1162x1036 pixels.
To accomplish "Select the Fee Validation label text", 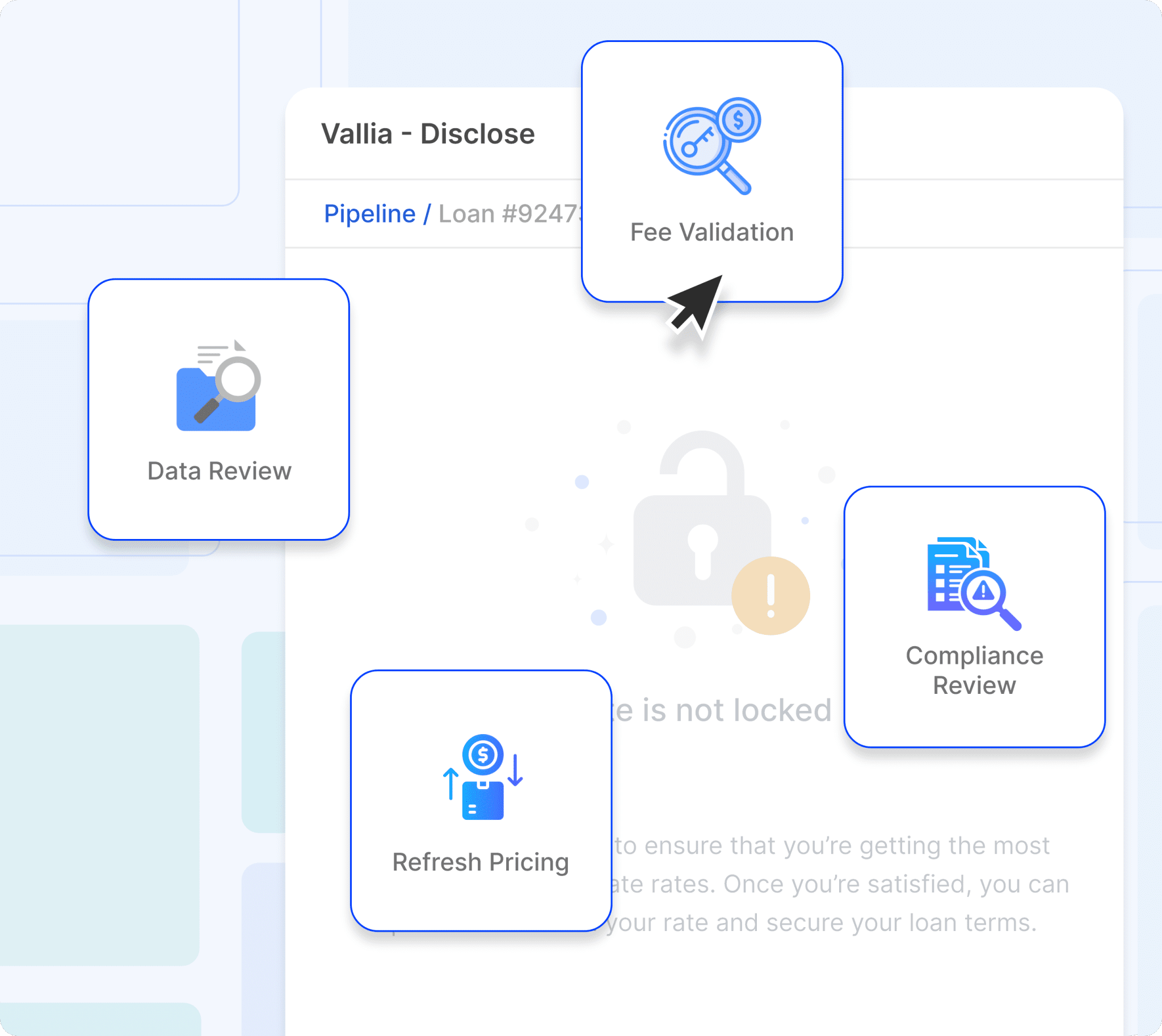I will (711, 232).
